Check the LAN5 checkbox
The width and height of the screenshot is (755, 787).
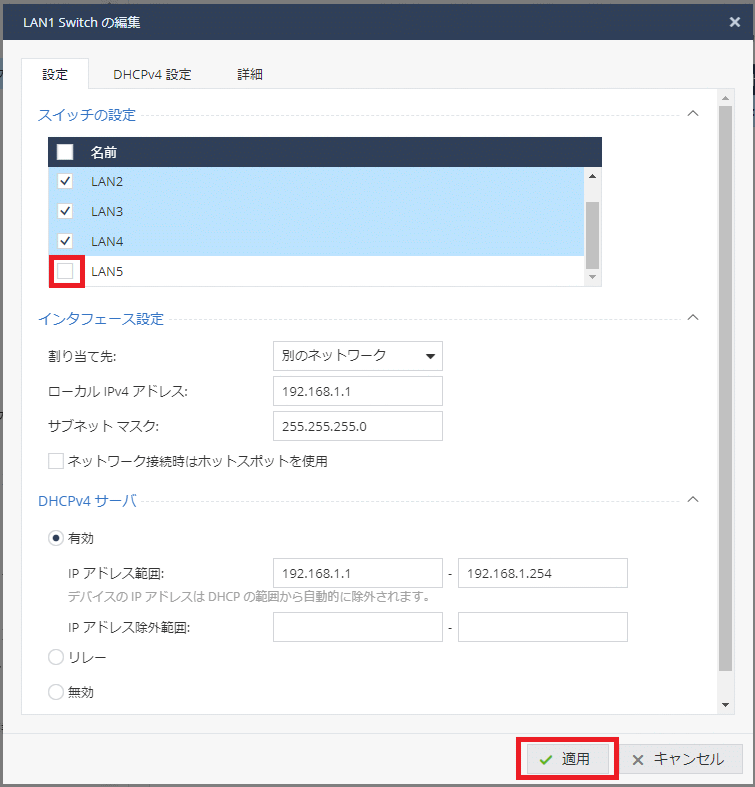pyautogui.click(x=65, y=271)
